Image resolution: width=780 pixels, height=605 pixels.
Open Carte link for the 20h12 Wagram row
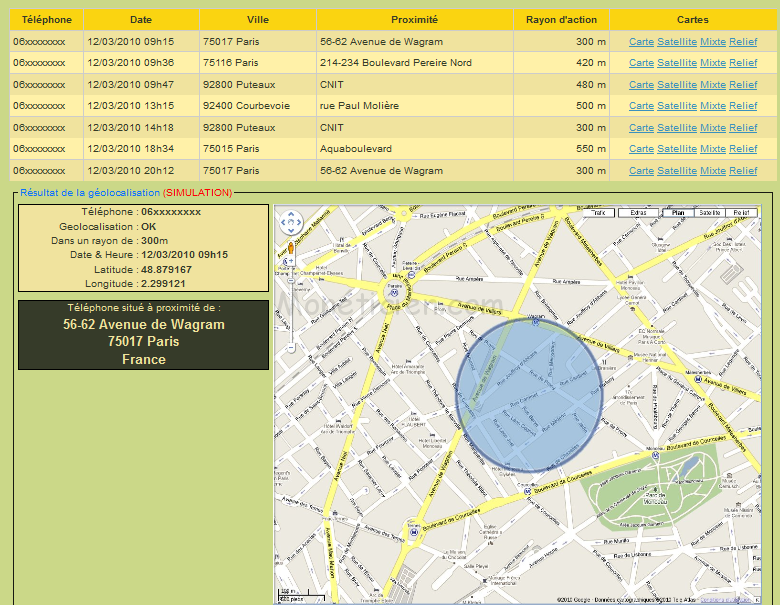[641, 171]
